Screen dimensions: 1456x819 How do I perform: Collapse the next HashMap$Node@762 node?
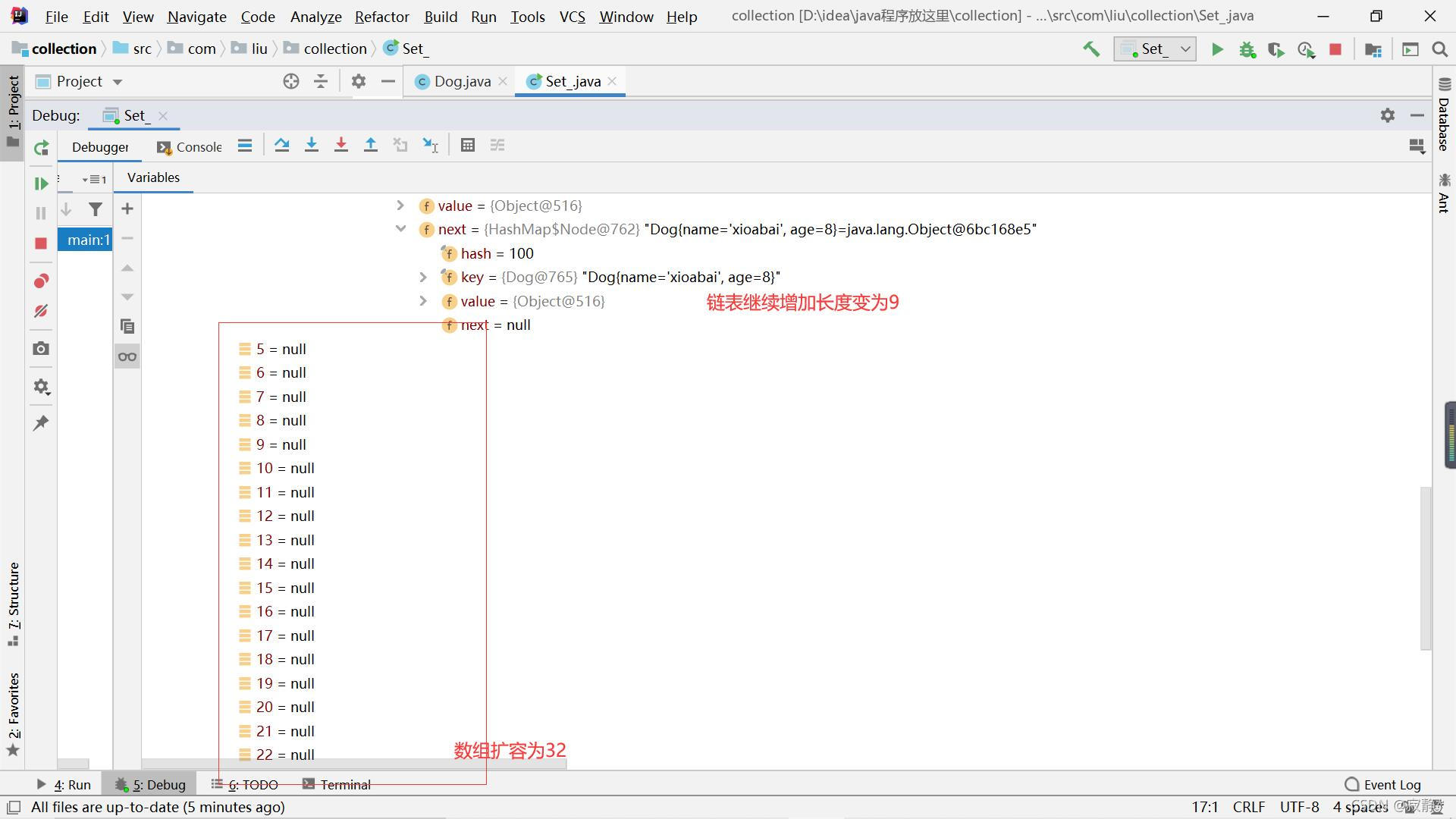click(x=400, y=229)
